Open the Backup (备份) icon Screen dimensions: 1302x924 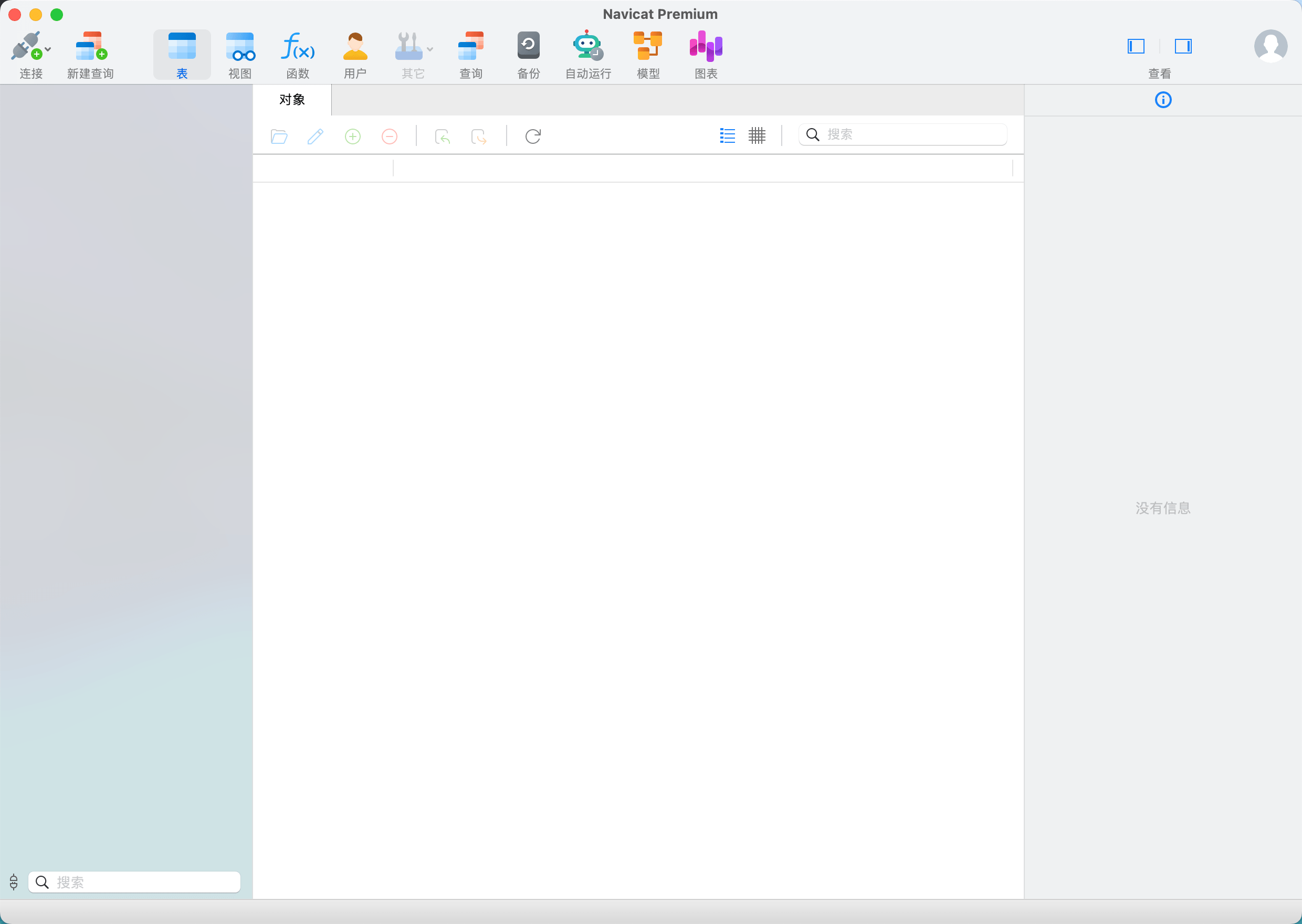click(x=528, y=46)
